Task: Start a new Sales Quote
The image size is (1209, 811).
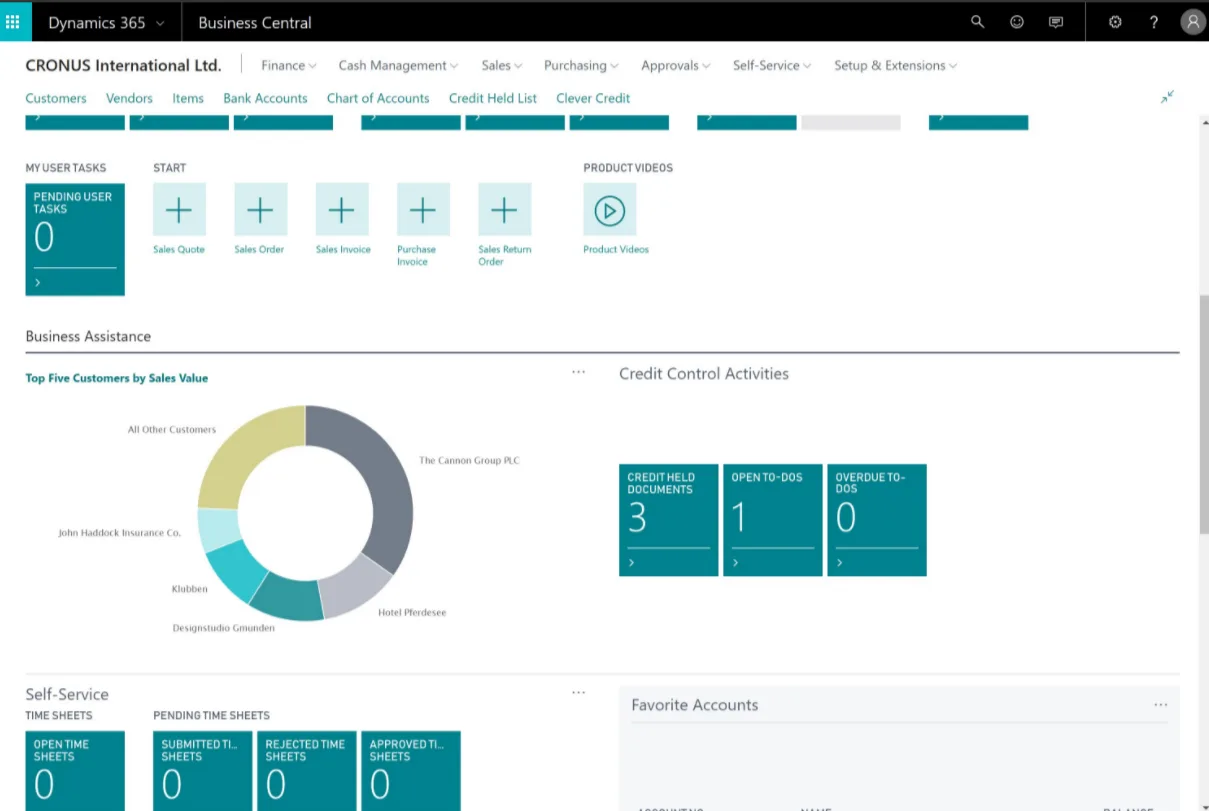Action: (179, 210)
